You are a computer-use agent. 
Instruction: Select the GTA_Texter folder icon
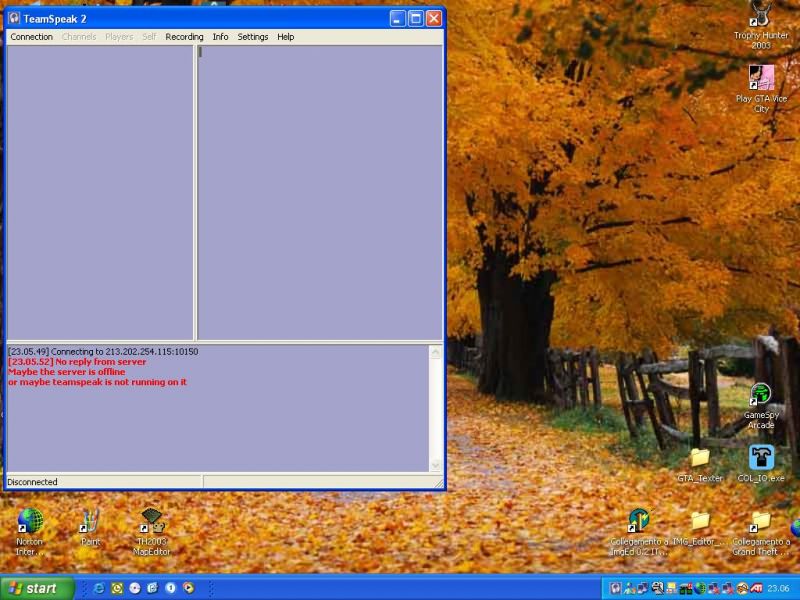pyautogui.click(x=700, y=466)
